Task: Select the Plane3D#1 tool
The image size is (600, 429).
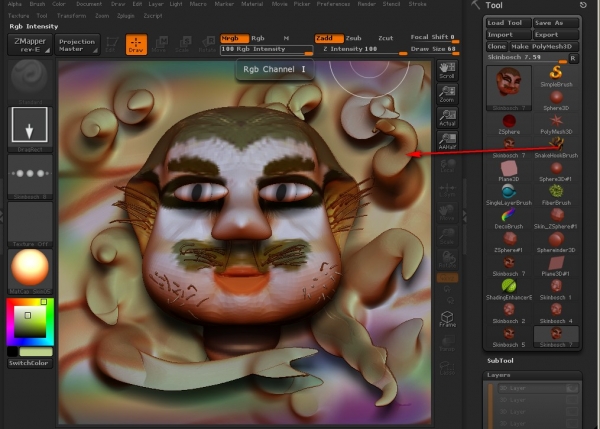Action: [x=556, y=263]
